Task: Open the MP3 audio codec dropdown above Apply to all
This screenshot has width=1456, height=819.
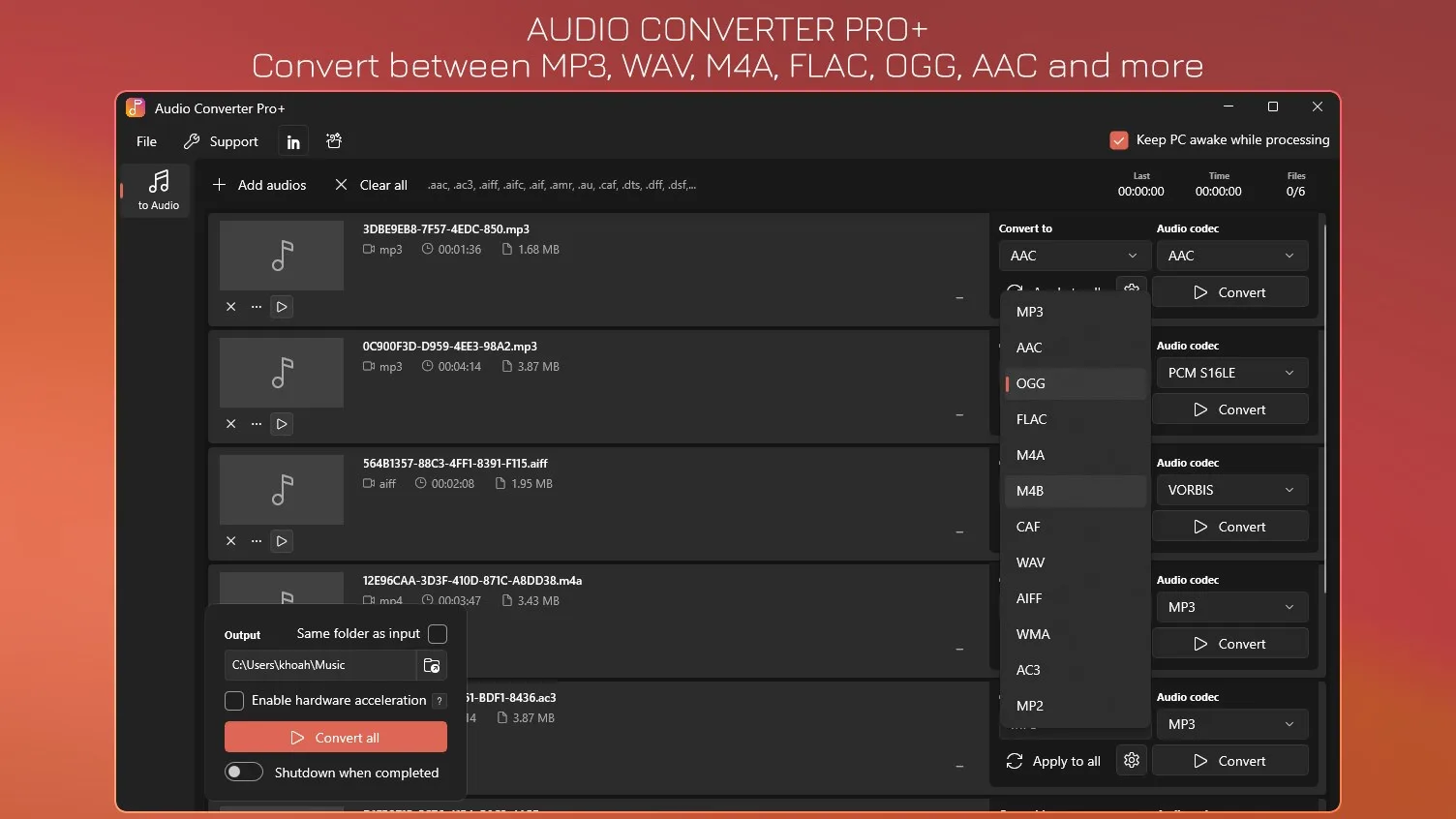Action: point(1231,724)
